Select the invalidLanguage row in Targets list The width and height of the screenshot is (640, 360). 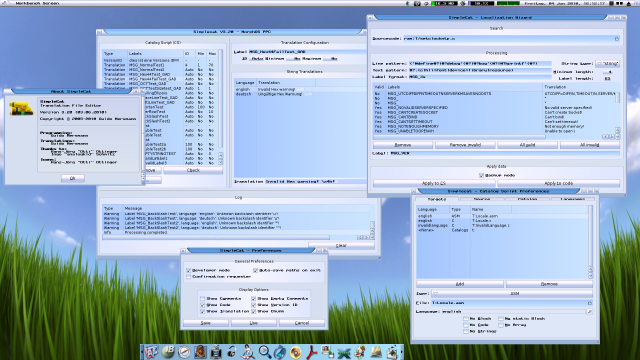tap(502, 225)
